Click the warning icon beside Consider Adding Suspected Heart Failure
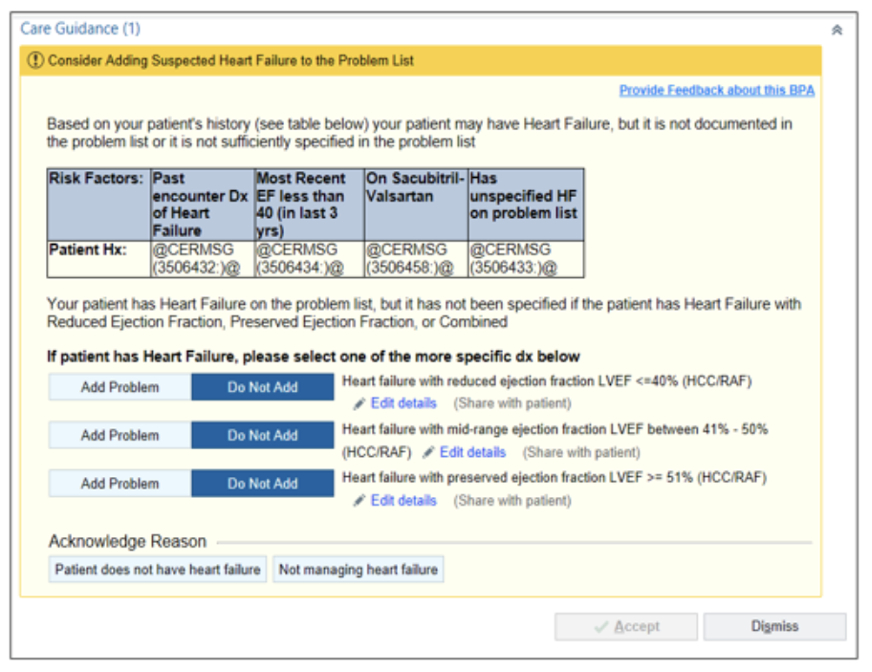The image size is (872, 672). 37,61
